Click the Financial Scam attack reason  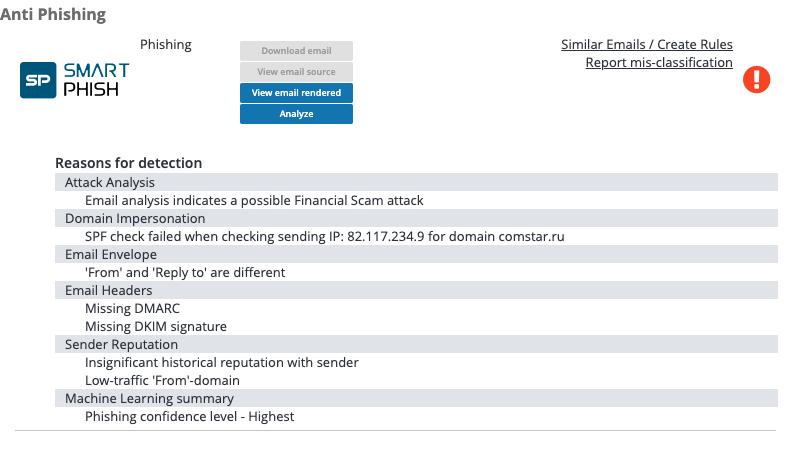[254, 201]
